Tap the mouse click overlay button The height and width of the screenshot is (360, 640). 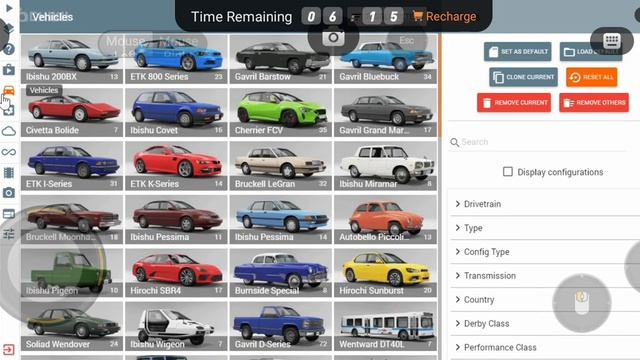[x=582, y=303]
